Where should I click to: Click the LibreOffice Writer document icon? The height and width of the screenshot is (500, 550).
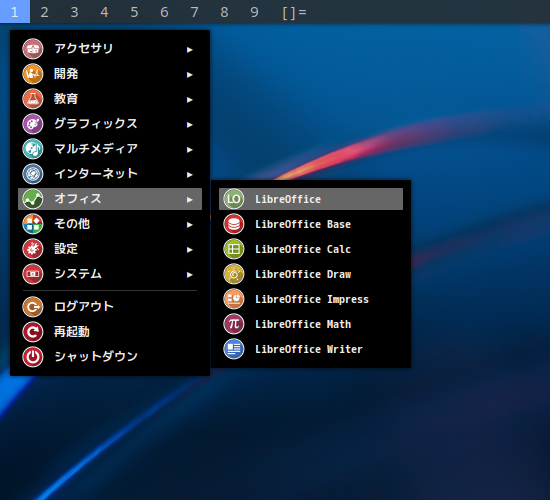(234, 349)
